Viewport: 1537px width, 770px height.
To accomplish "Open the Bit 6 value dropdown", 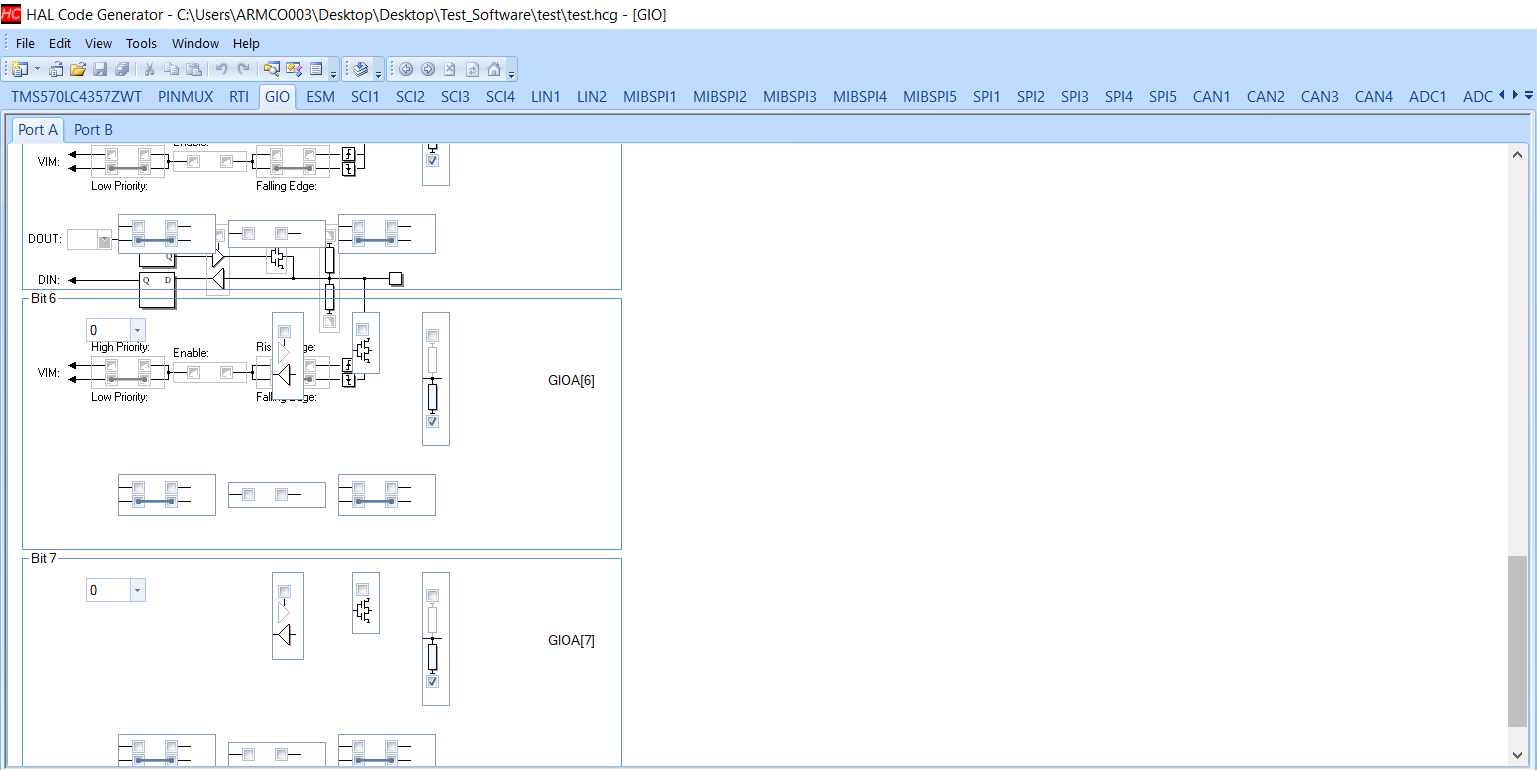I will (x=137, y=330).
